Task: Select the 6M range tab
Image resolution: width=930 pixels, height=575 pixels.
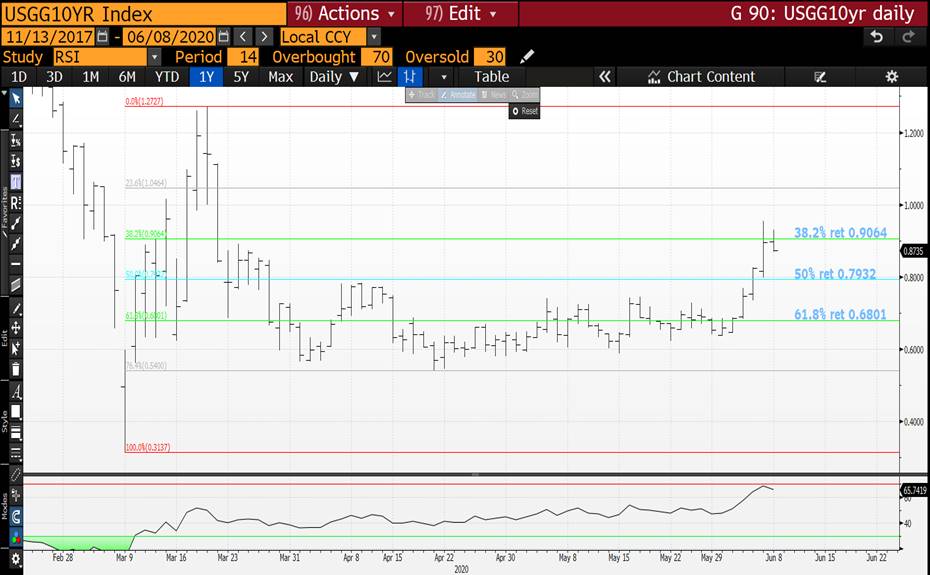Action: pyautogui.click(x=127, y=77)
